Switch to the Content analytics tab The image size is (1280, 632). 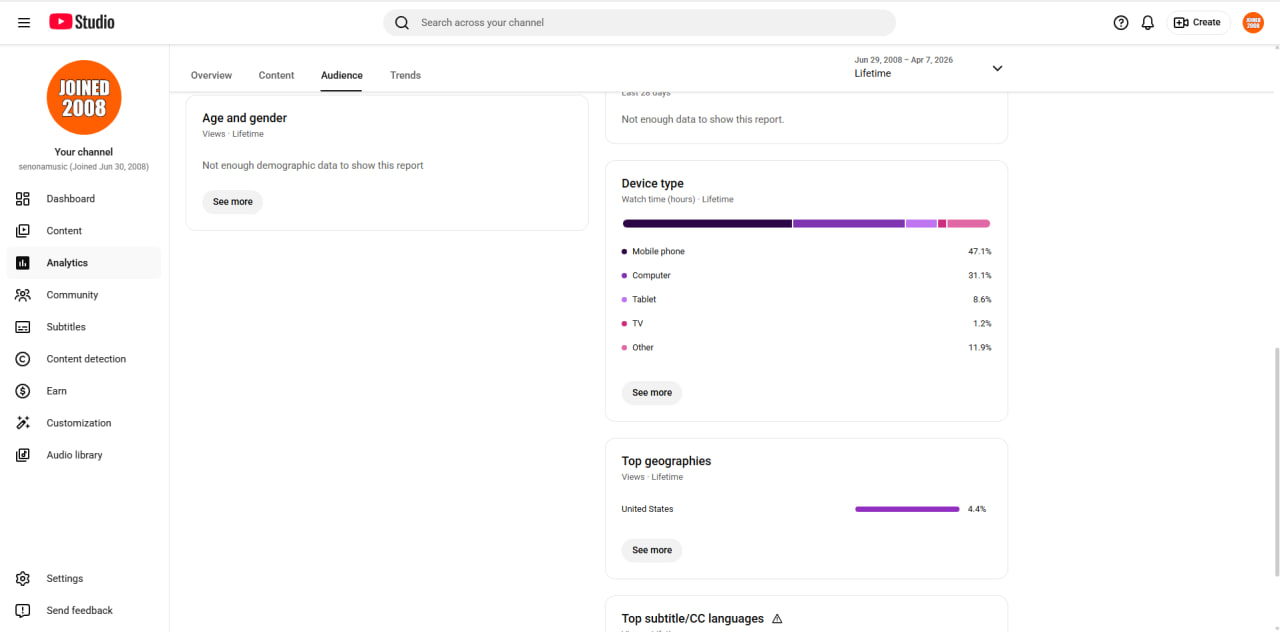coord(276,76)
